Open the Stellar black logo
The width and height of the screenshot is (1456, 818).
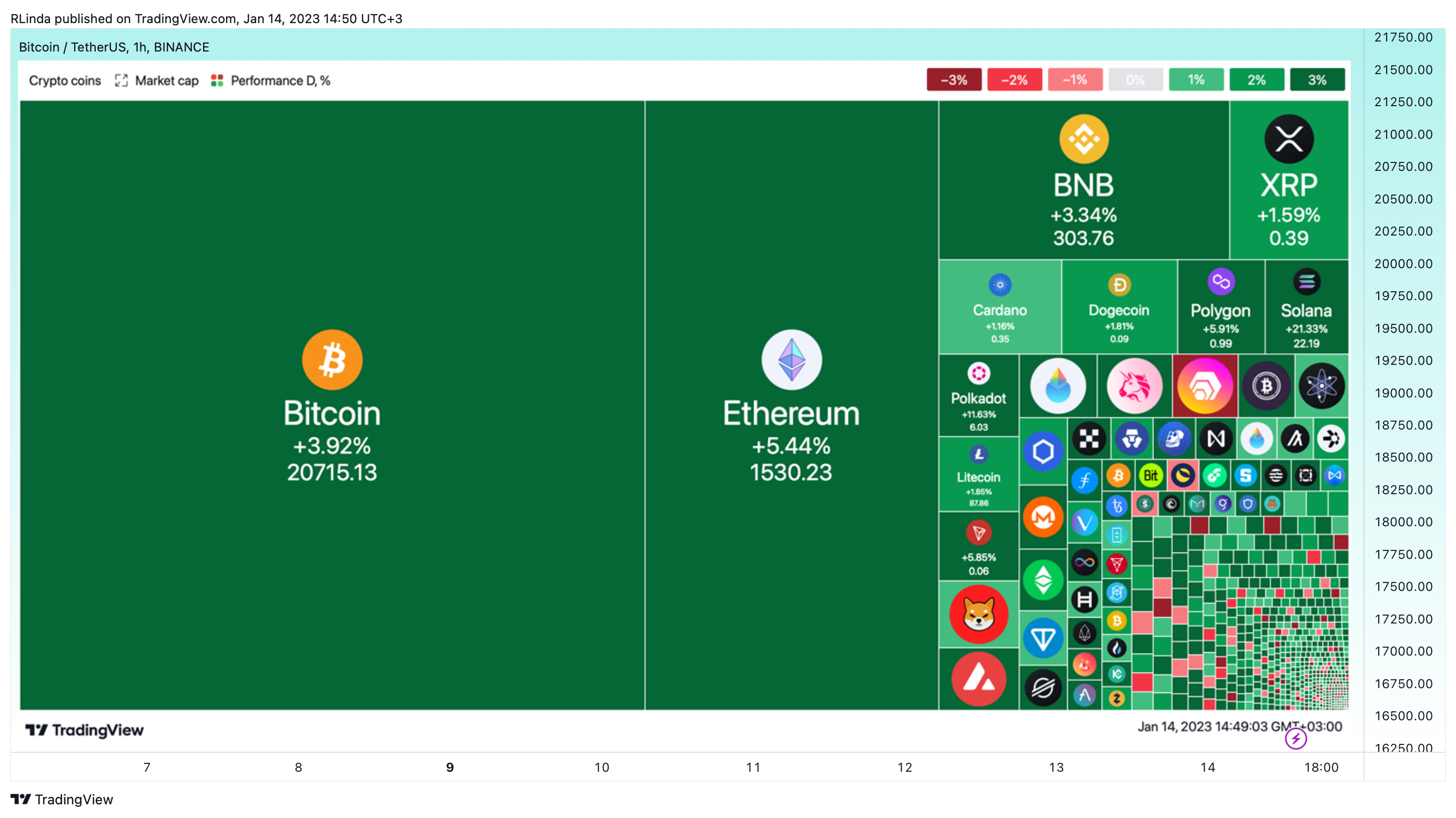coord(1043,688)
